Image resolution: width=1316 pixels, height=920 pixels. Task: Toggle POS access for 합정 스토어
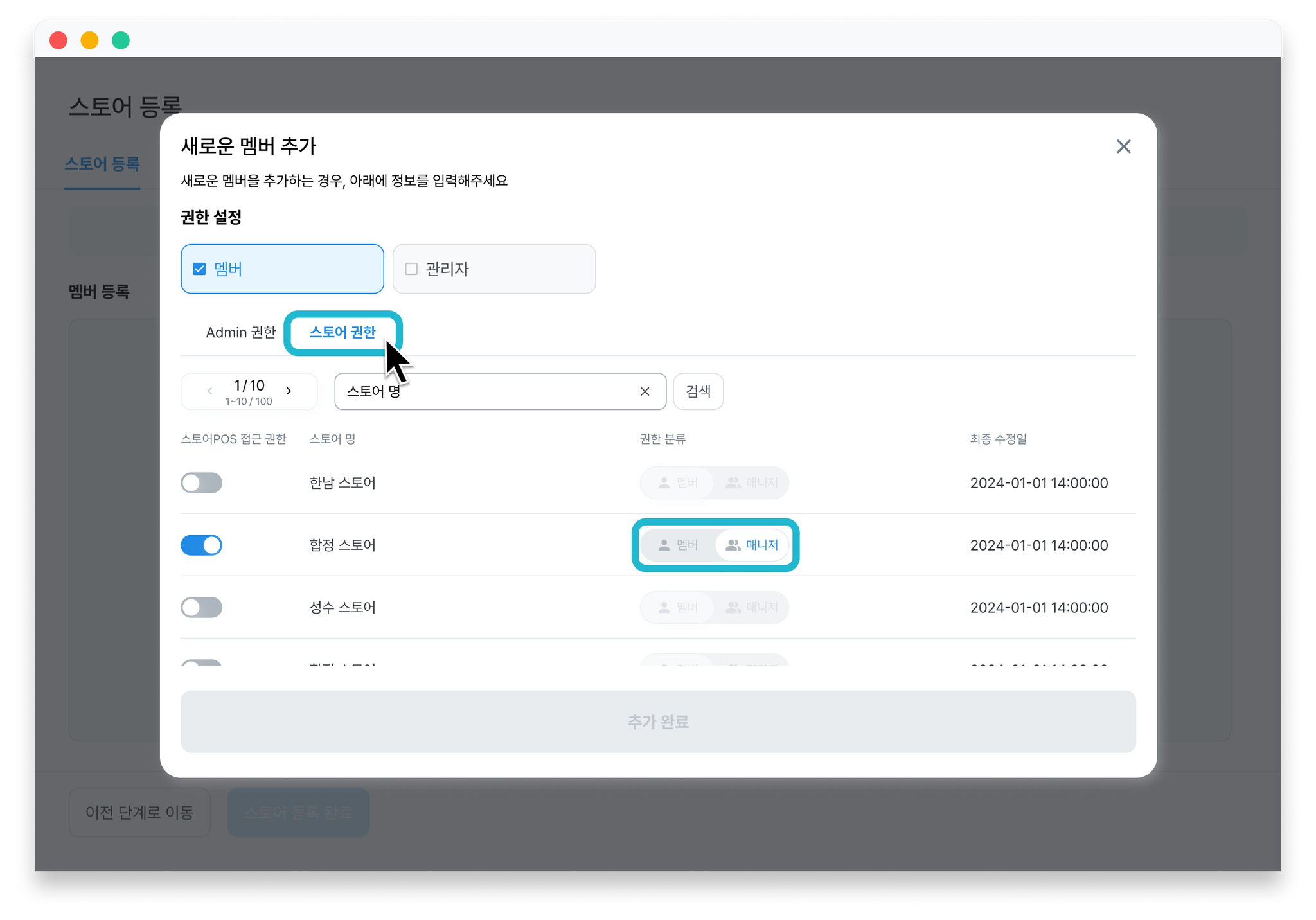(x=201, y=545)
